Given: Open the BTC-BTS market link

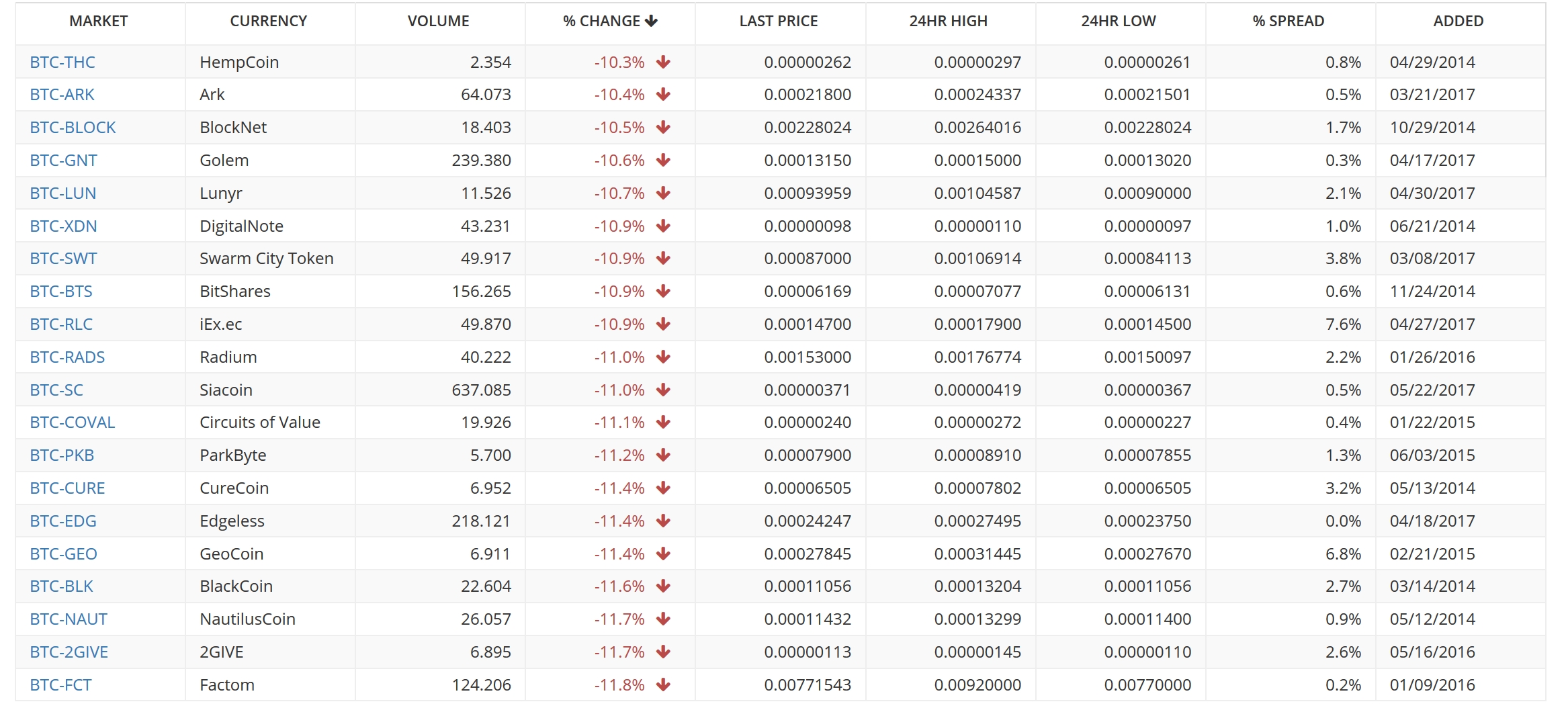Looking at the screenshot, I should coord(61,291).
